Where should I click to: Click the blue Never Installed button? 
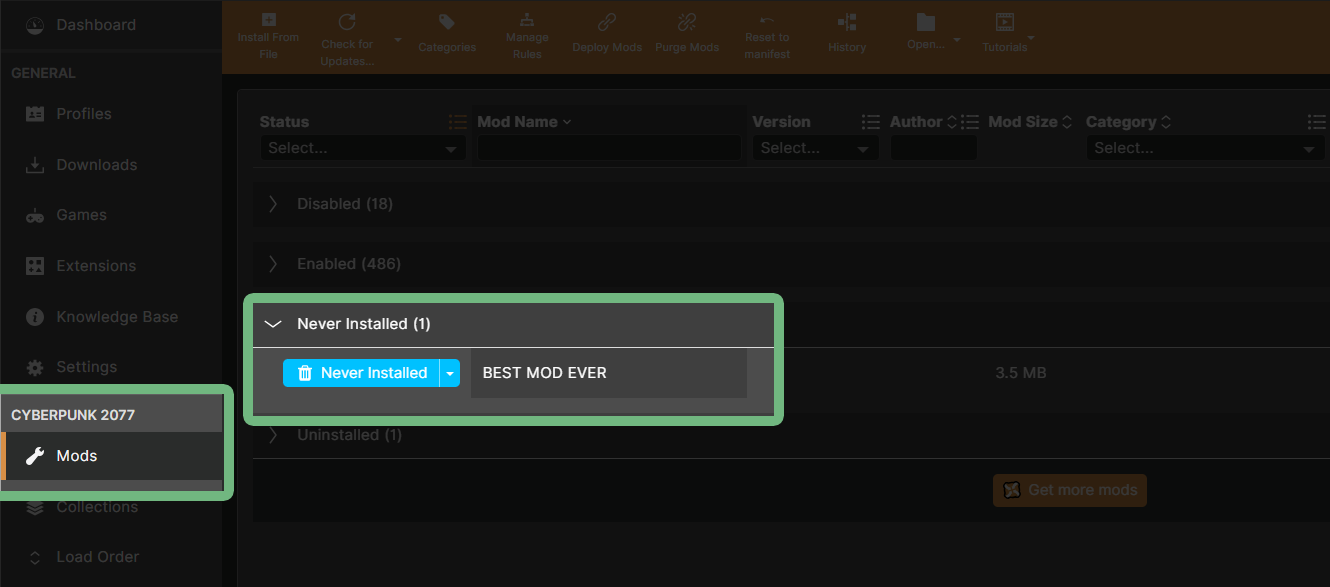coord(362,373)
